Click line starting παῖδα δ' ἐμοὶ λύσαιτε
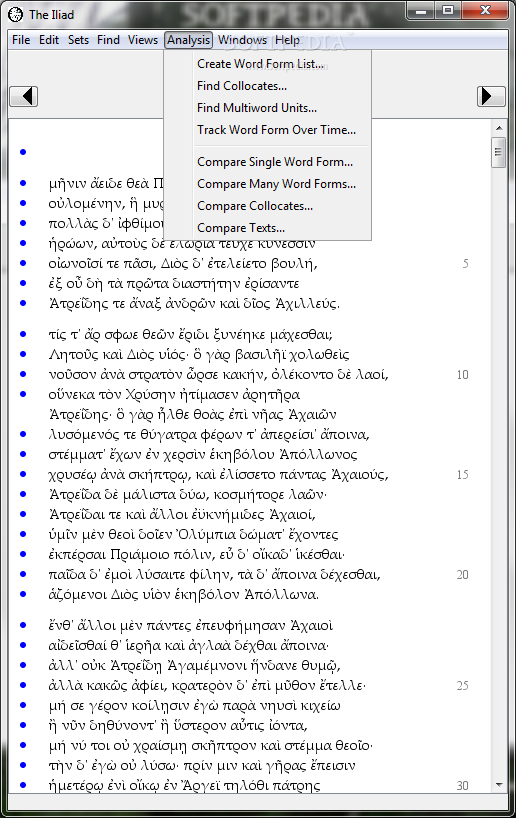 pyautogui.click(x=215, y=574)
